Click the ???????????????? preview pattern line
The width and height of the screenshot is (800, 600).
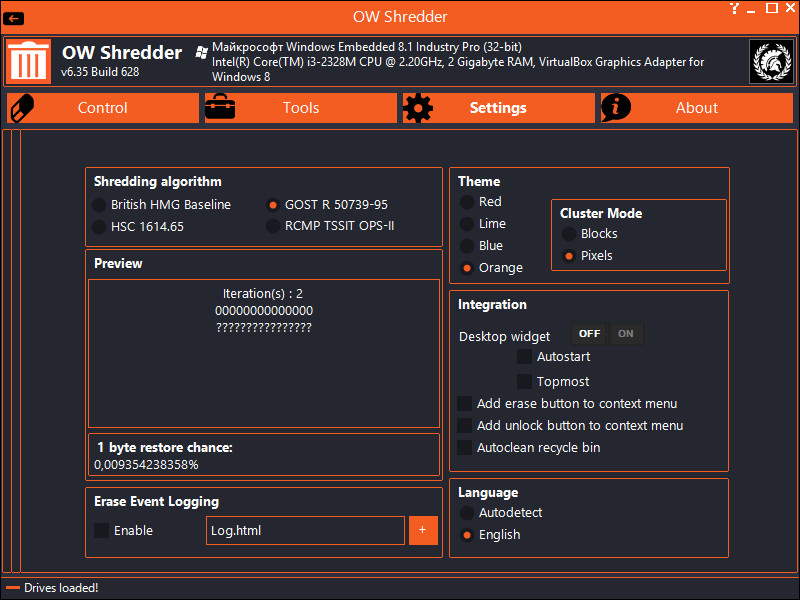(264, 328)
